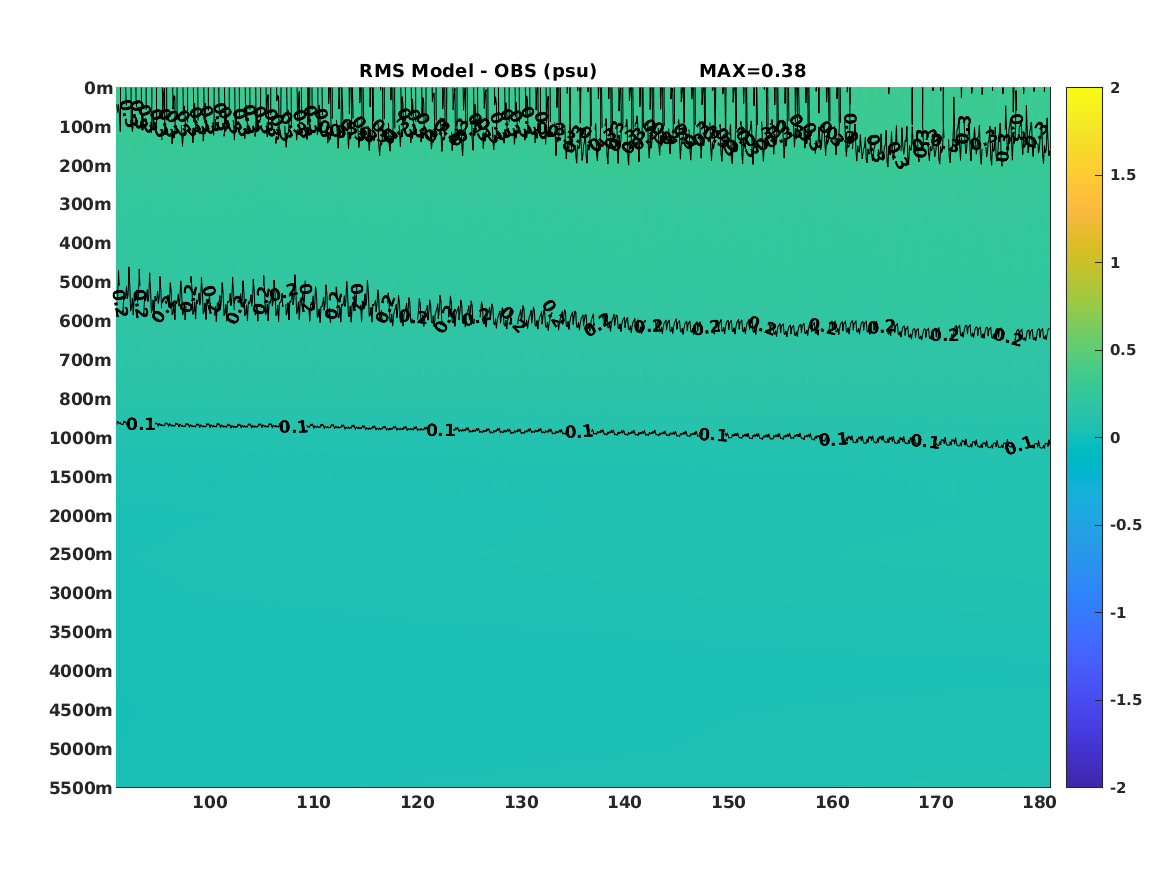This screenshot has height=875, width=1167.
Task: Click the horizontal axis tick label "180"
Action: pos(1039,802)
